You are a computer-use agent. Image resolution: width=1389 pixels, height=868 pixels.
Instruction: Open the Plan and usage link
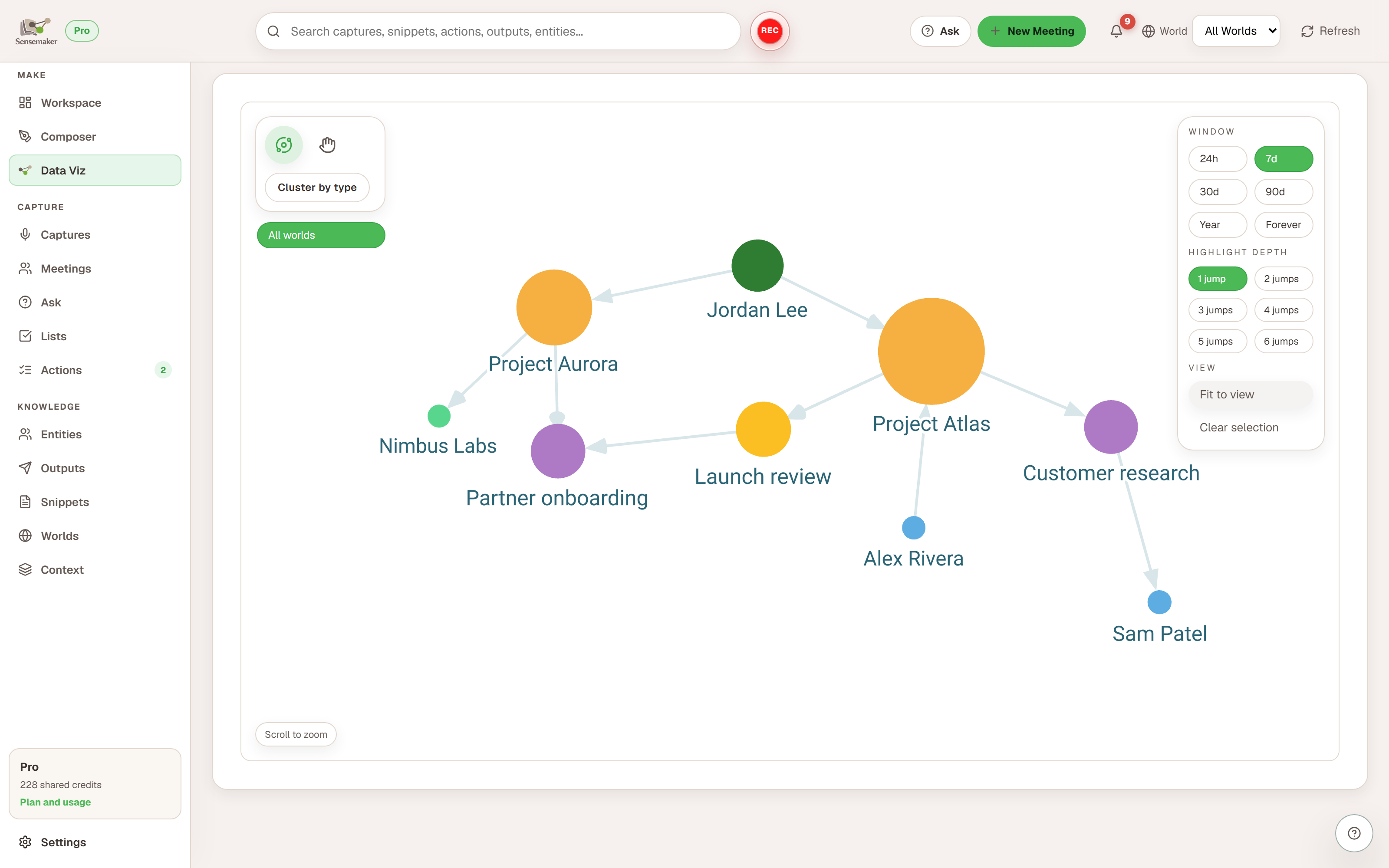[55, 802]
